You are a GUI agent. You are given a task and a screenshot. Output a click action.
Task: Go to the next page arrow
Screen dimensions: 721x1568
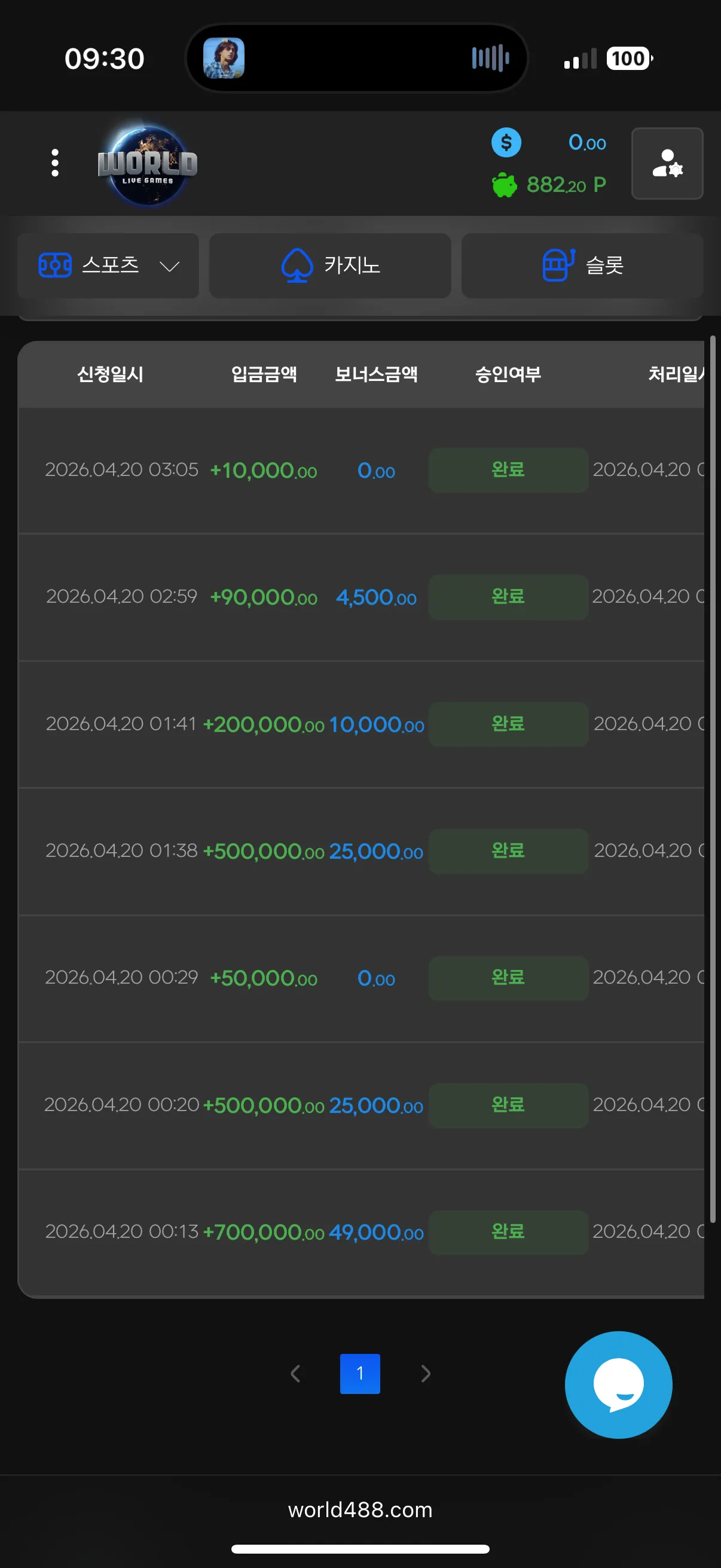pos(426,1374)
